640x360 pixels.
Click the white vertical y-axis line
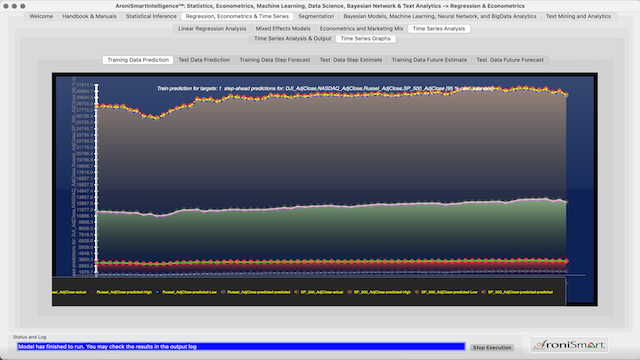97,180
